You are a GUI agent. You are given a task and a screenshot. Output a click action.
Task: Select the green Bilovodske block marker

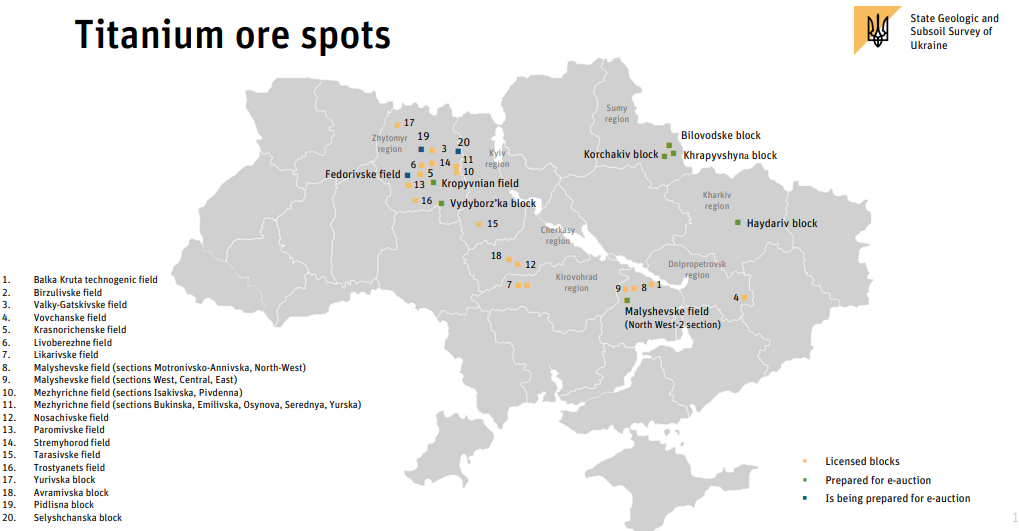pyautogui.click(x=669, y=145)
